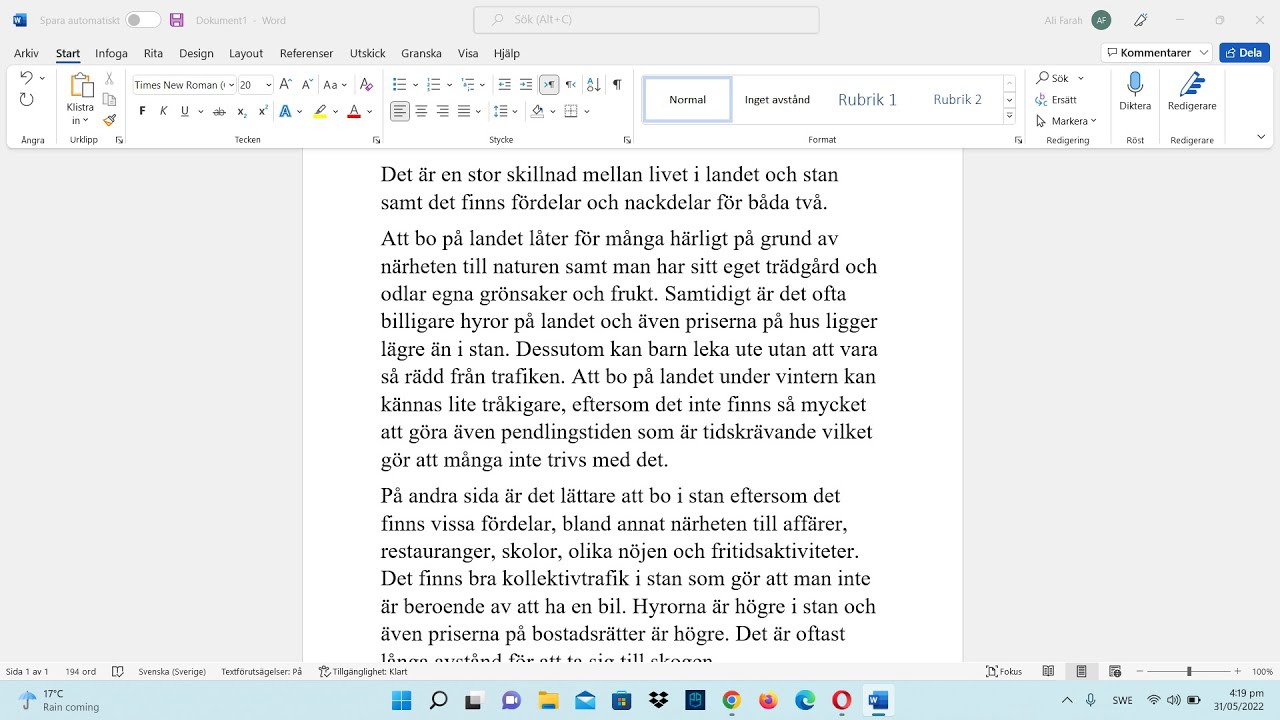Expand the borders dropdown arrow
The width and height of the screenshot is (1280, 720).
point(587,111)
